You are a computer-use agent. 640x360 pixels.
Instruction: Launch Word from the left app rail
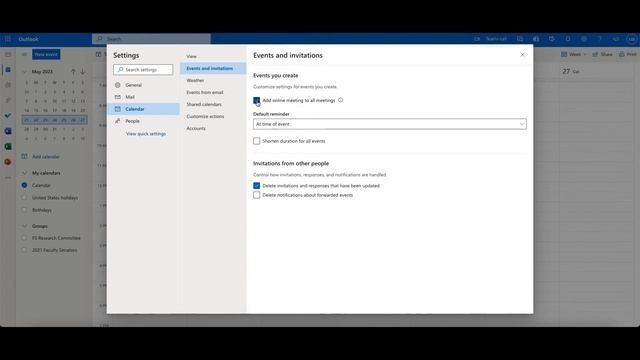pyautogui.click(x=8, y=131)
